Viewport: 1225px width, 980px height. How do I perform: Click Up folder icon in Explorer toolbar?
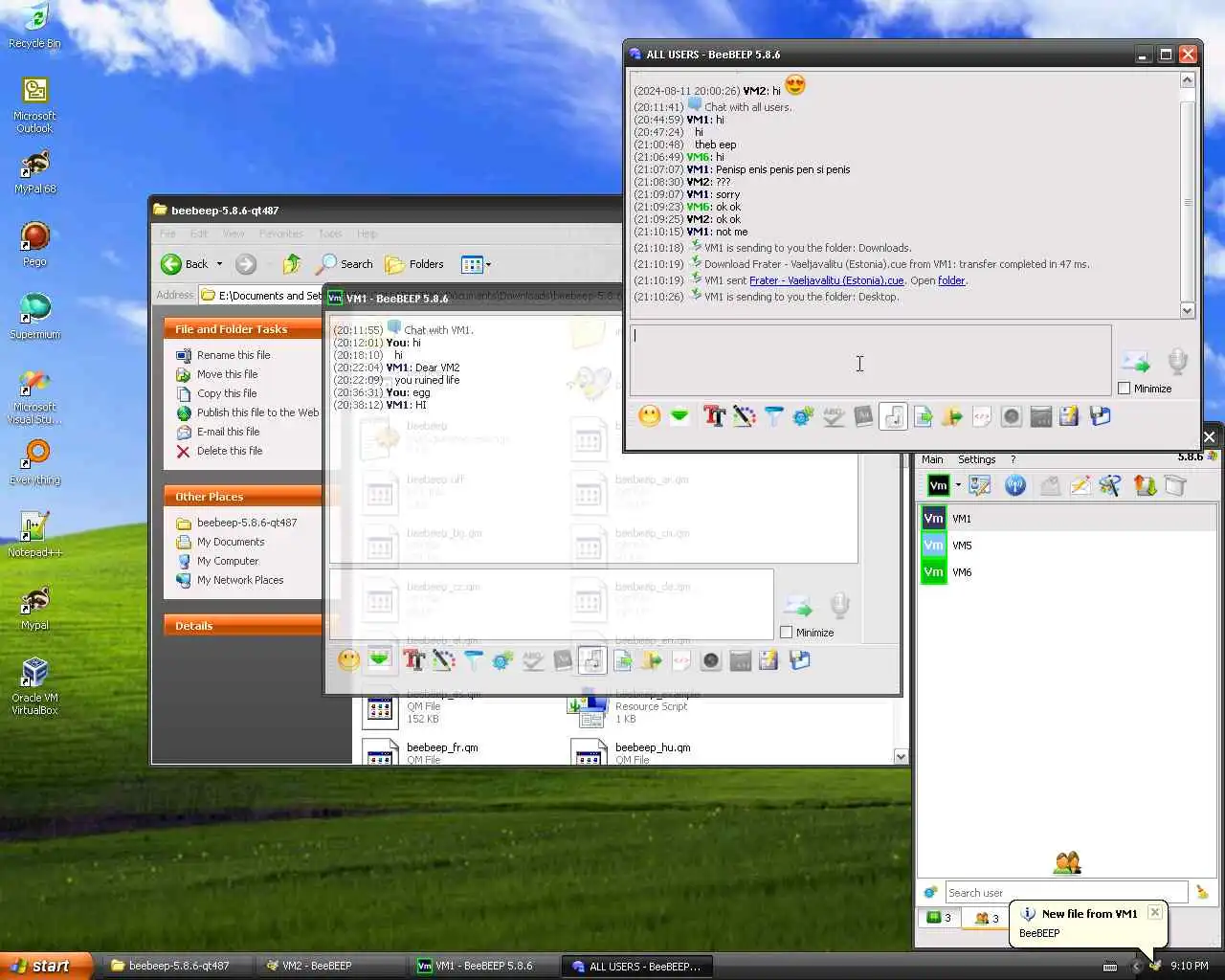(x=292, y=264)
